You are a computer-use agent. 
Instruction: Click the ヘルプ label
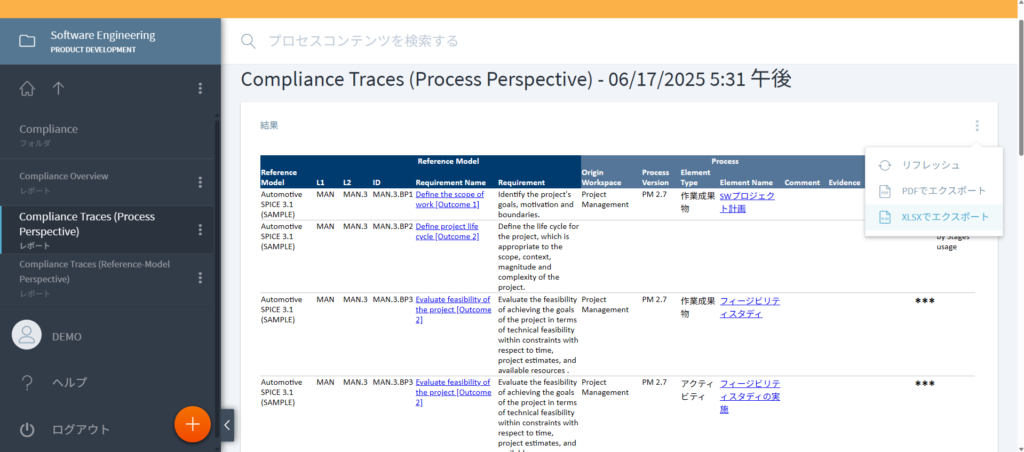(69, 383)
